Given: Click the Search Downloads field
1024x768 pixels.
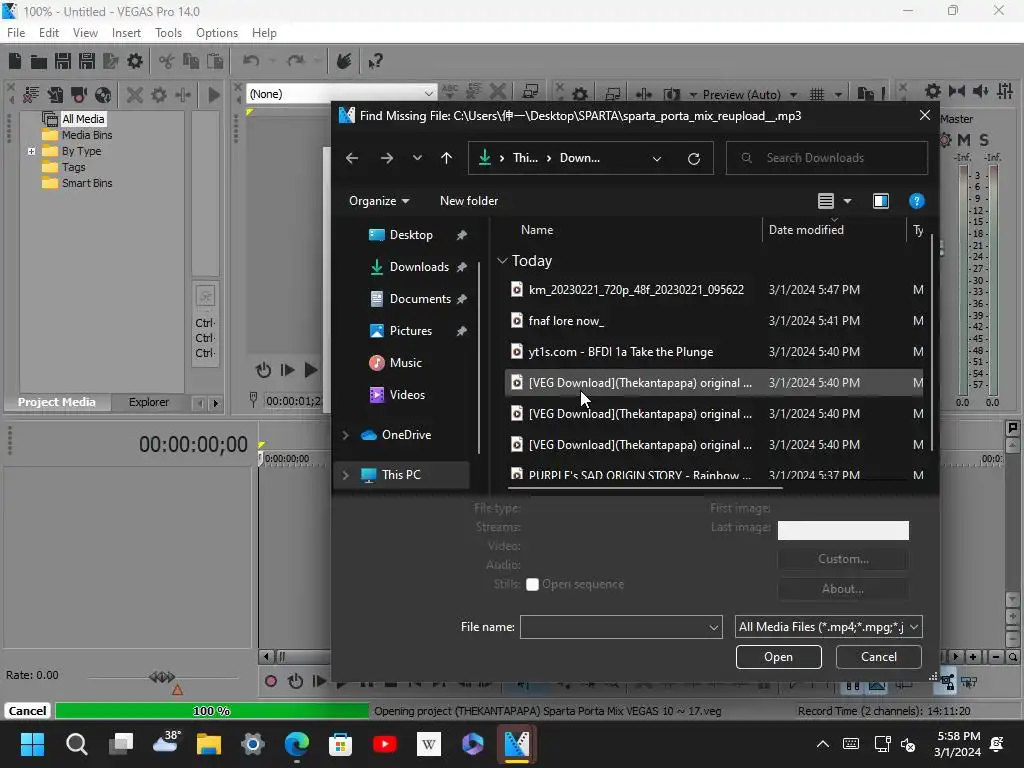Looking at the screenshot, I should pos(827,158).
